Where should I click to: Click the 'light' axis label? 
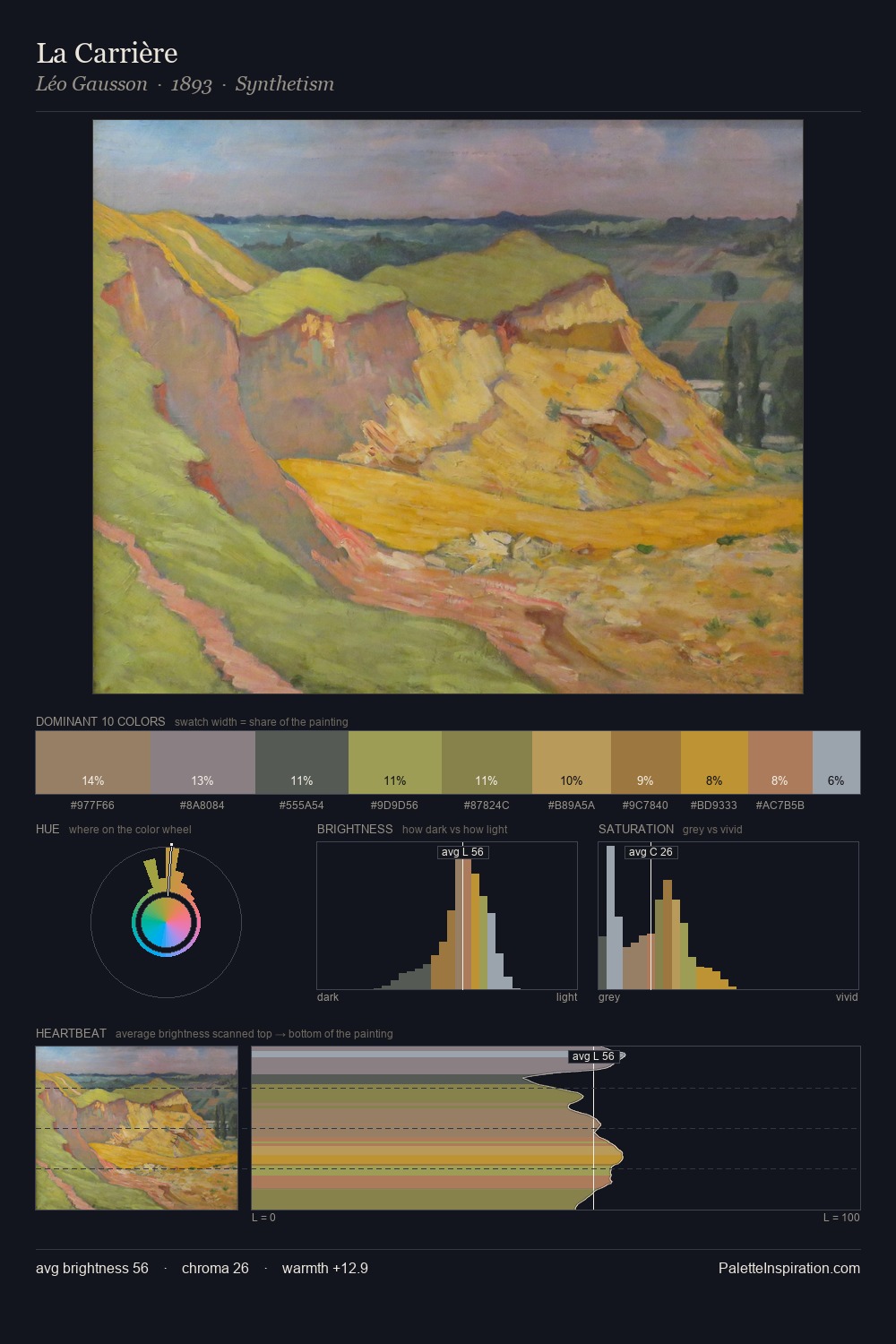tap(566, 997)
